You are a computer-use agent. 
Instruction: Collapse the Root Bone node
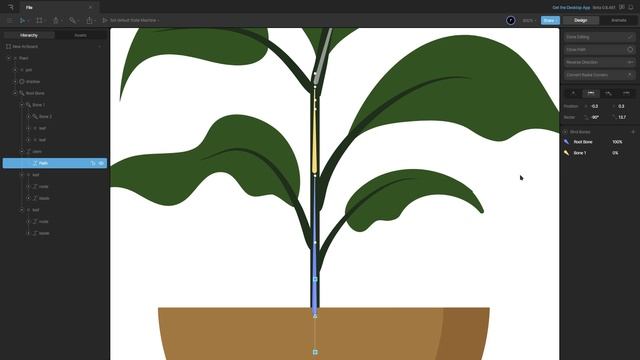tap(15, 93)
